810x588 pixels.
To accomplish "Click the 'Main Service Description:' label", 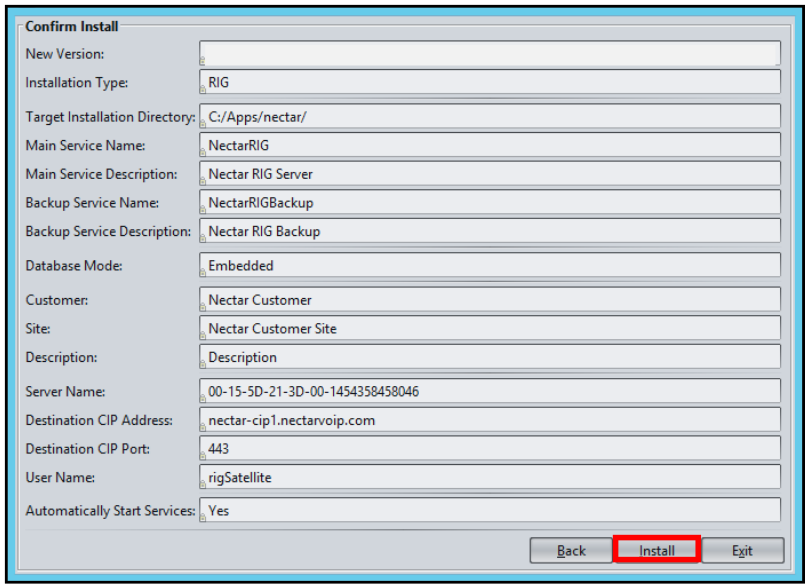I will click(x=102, y=174).
